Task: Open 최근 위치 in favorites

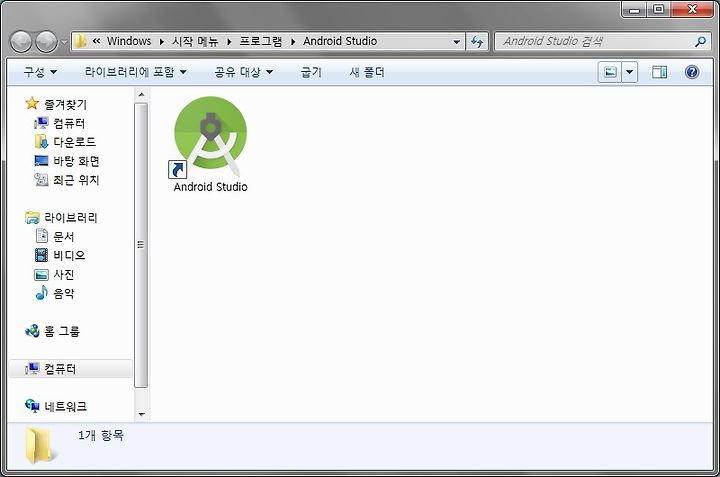Action: 76,180
